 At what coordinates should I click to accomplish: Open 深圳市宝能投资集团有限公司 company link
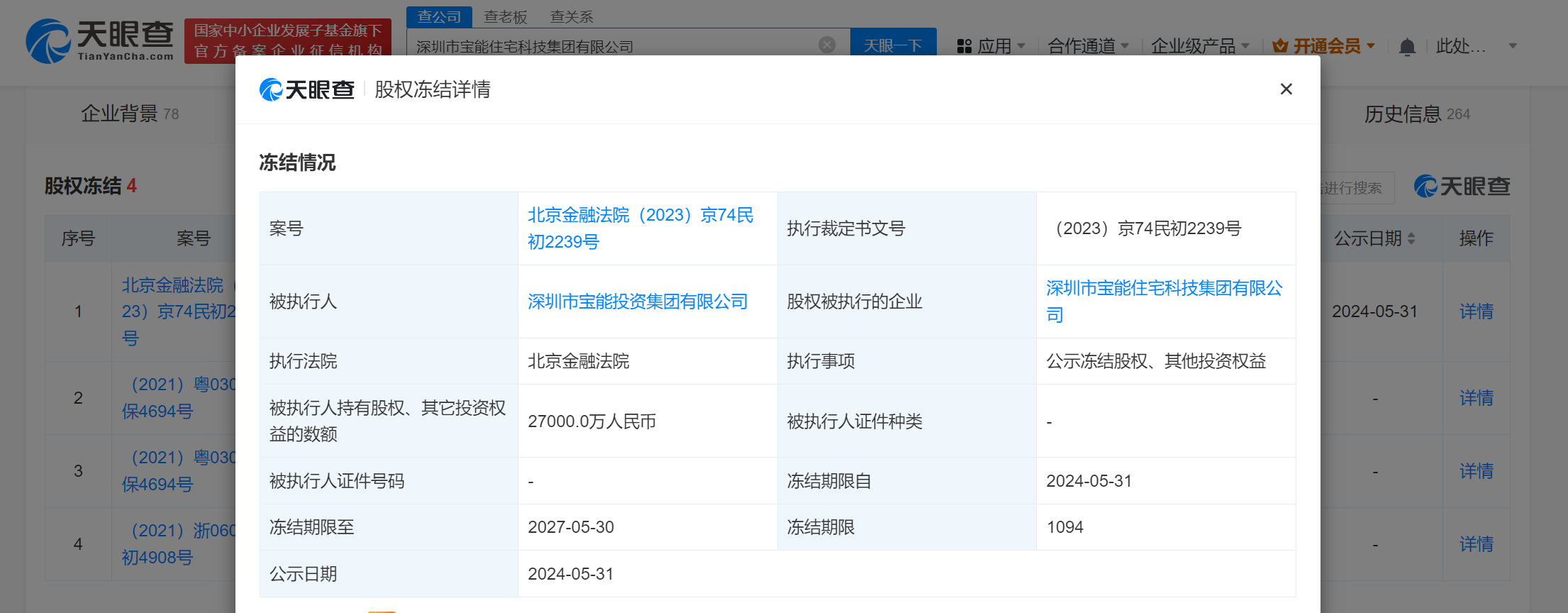638,302
